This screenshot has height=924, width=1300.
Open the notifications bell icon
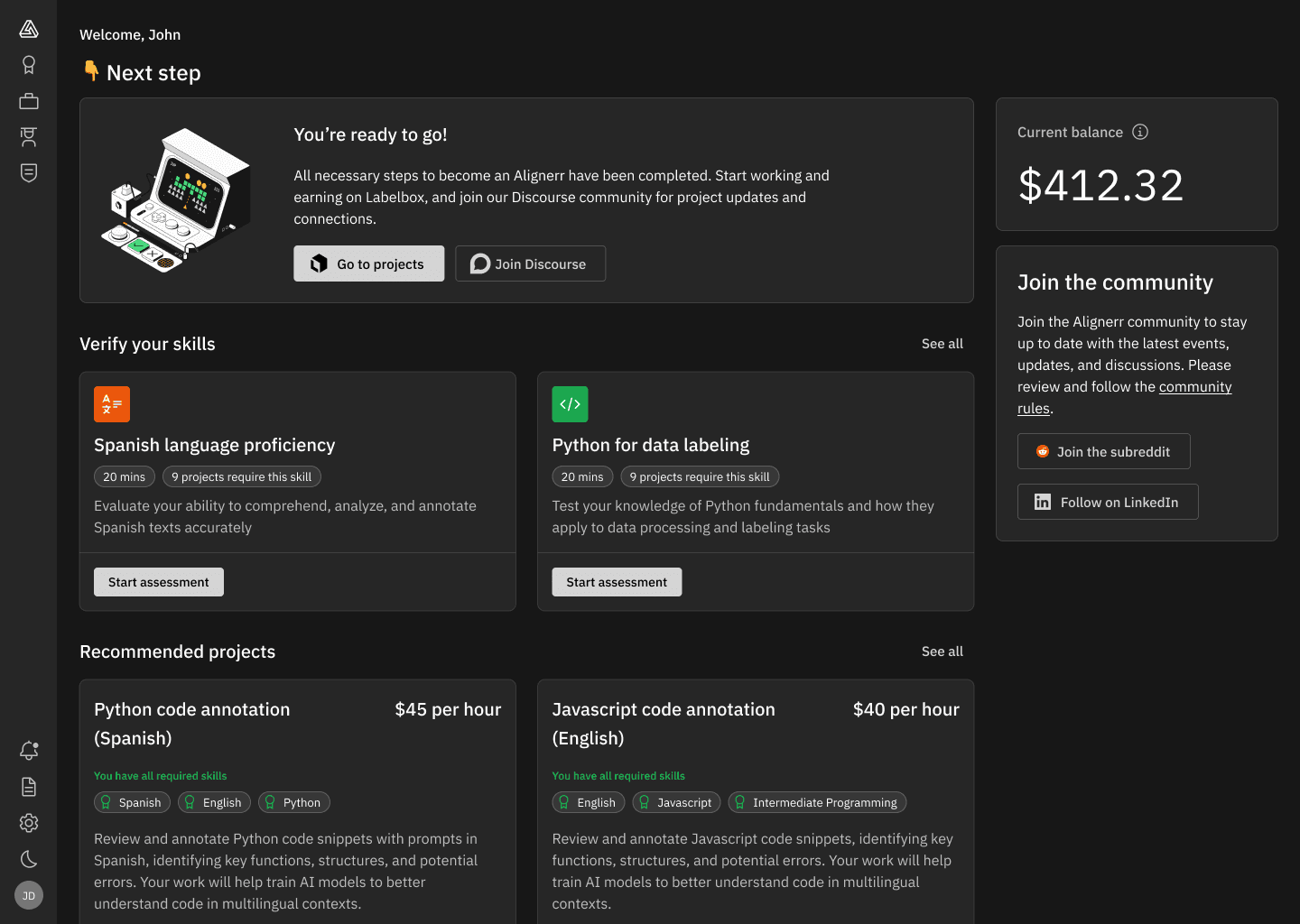29,750
